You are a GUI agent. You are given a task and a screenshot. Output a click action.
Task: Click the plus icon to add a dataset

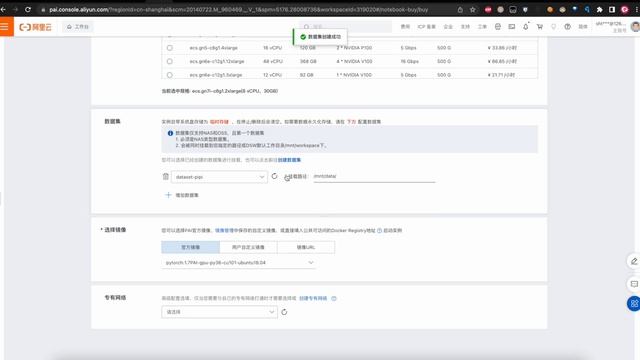point(168,195)
